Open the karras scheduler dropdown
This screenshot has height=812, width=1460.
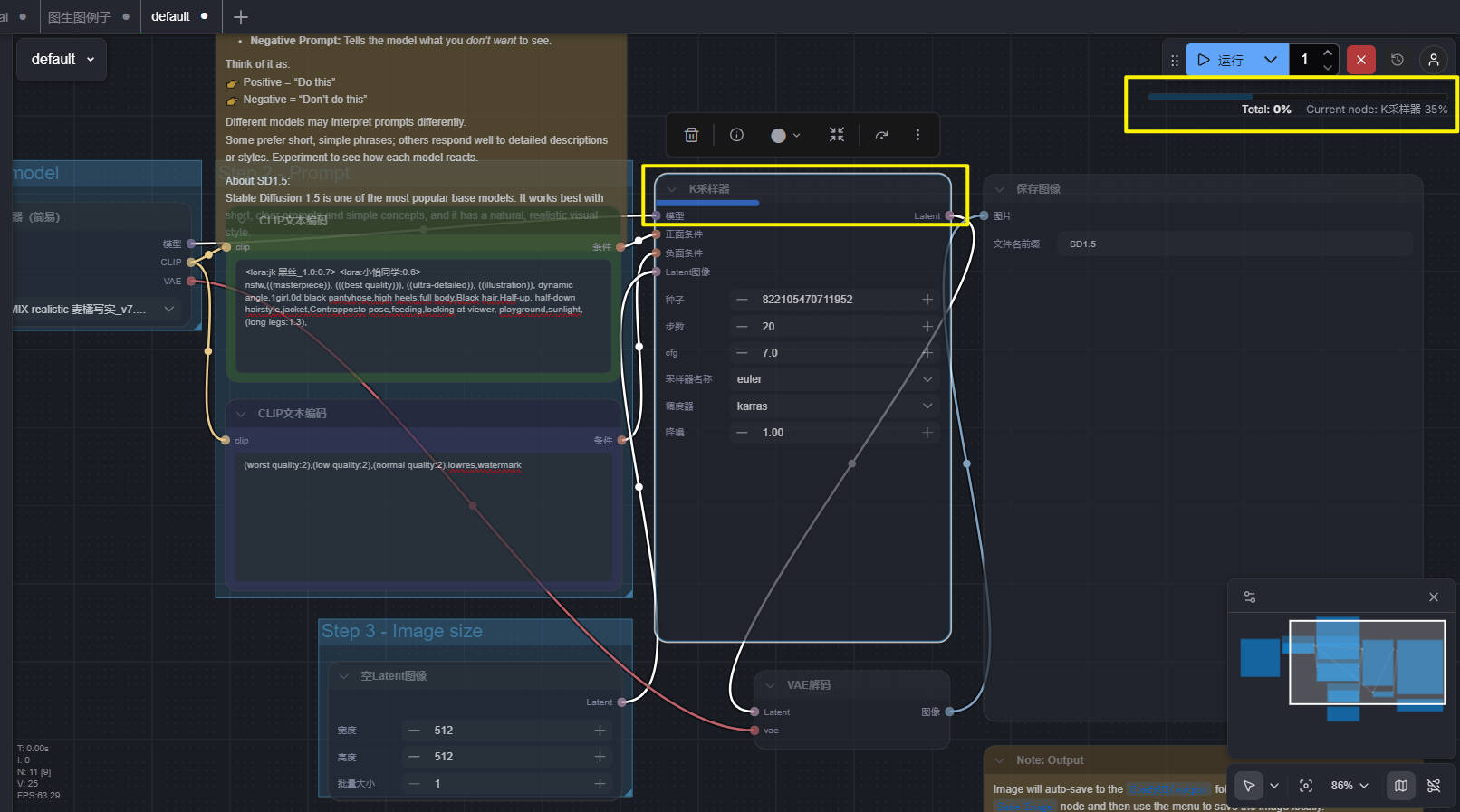(x=833, y=406)
